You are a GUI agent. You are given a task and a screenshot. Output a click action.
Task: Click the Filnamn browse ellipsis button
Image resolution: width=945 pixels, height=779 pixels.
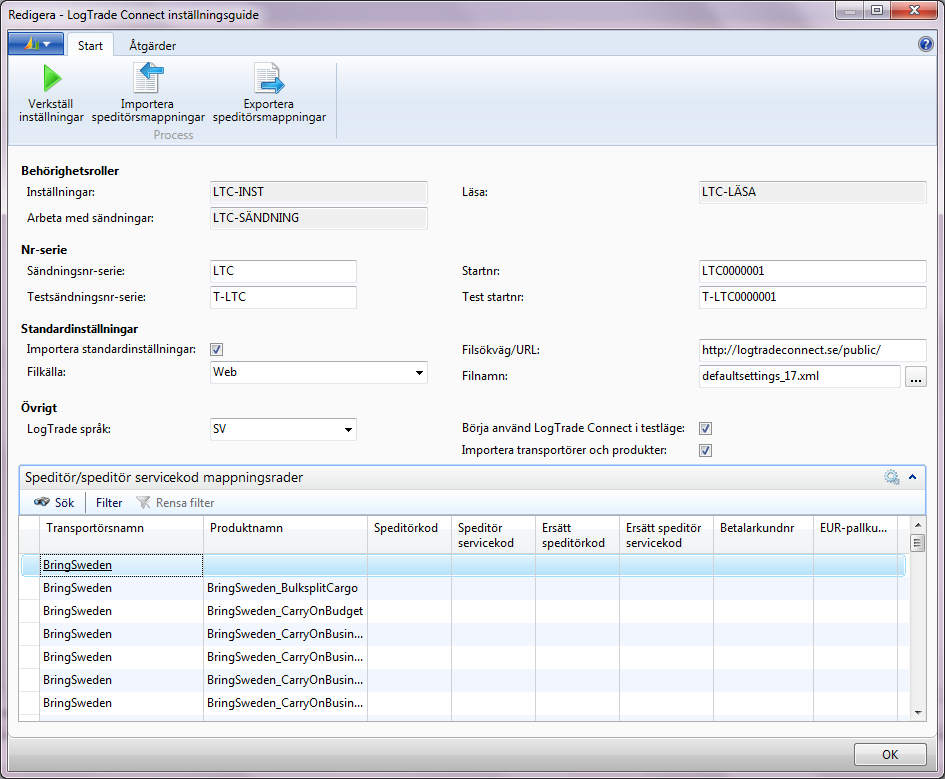(915, 377)
